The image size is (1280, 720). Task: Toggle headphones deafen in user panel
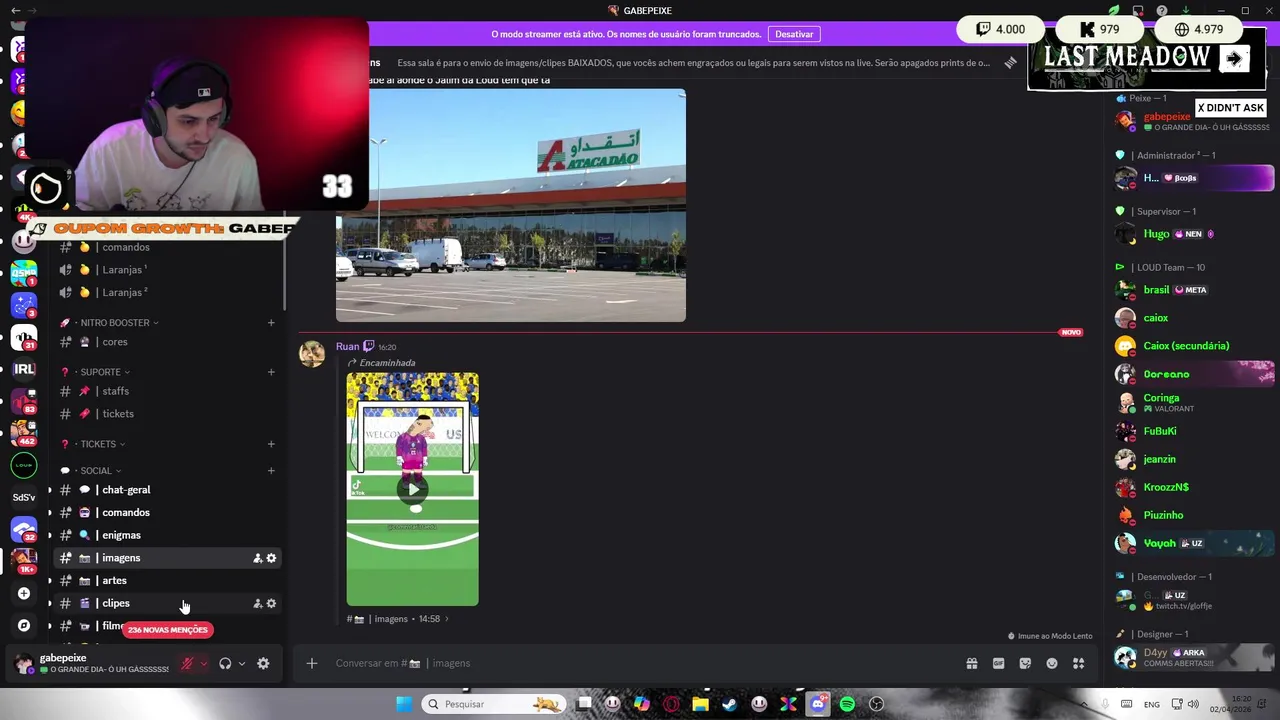coord(225,664)
